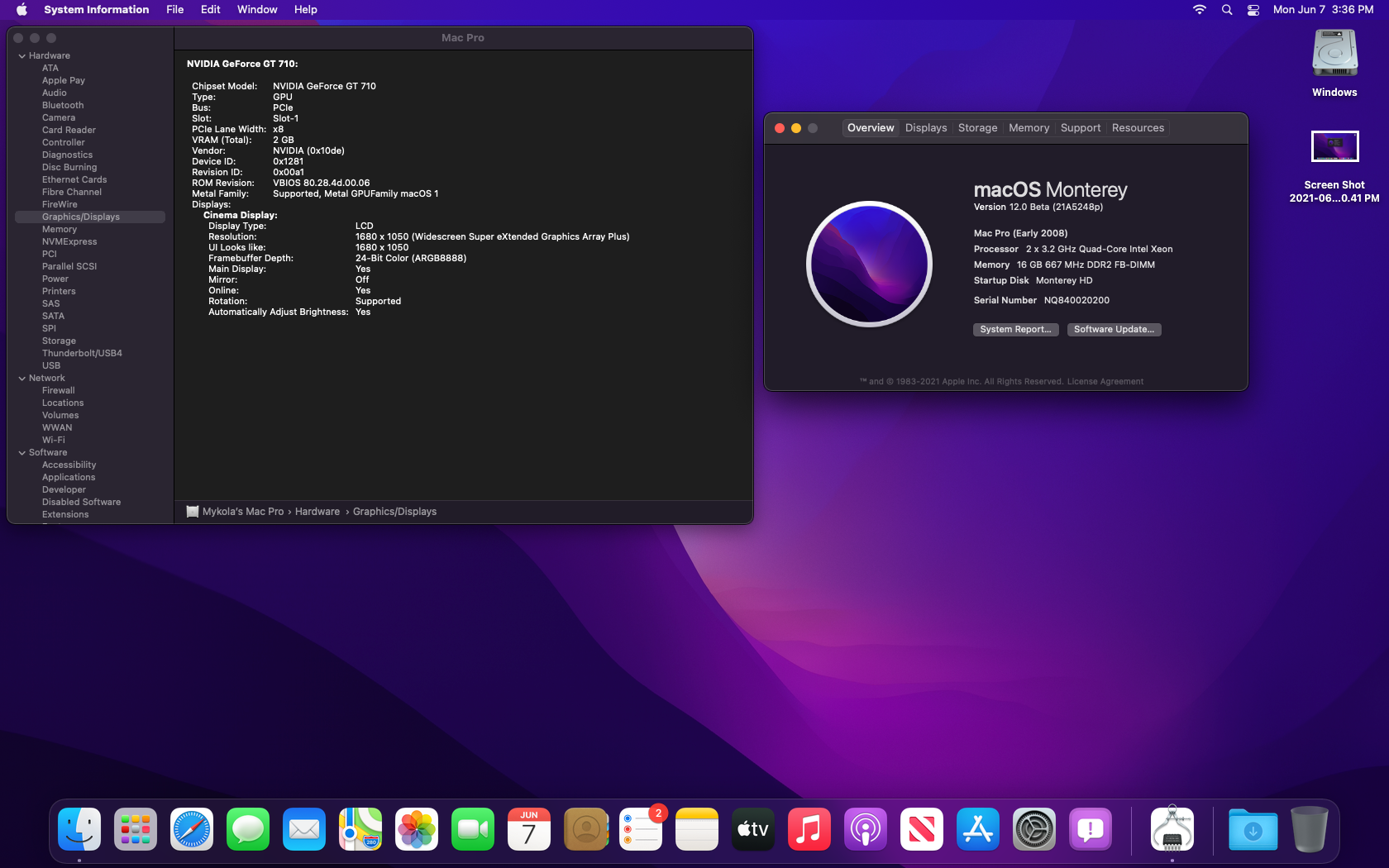Collapse the Network section in sidebar
Viewport: 1389px width, 868px height.
[22, 379]
